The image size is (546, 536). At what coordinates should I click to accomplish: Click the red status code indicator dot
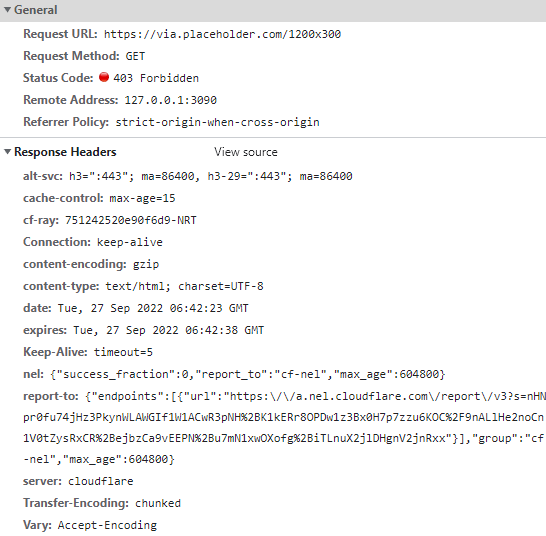pos(104,77)
